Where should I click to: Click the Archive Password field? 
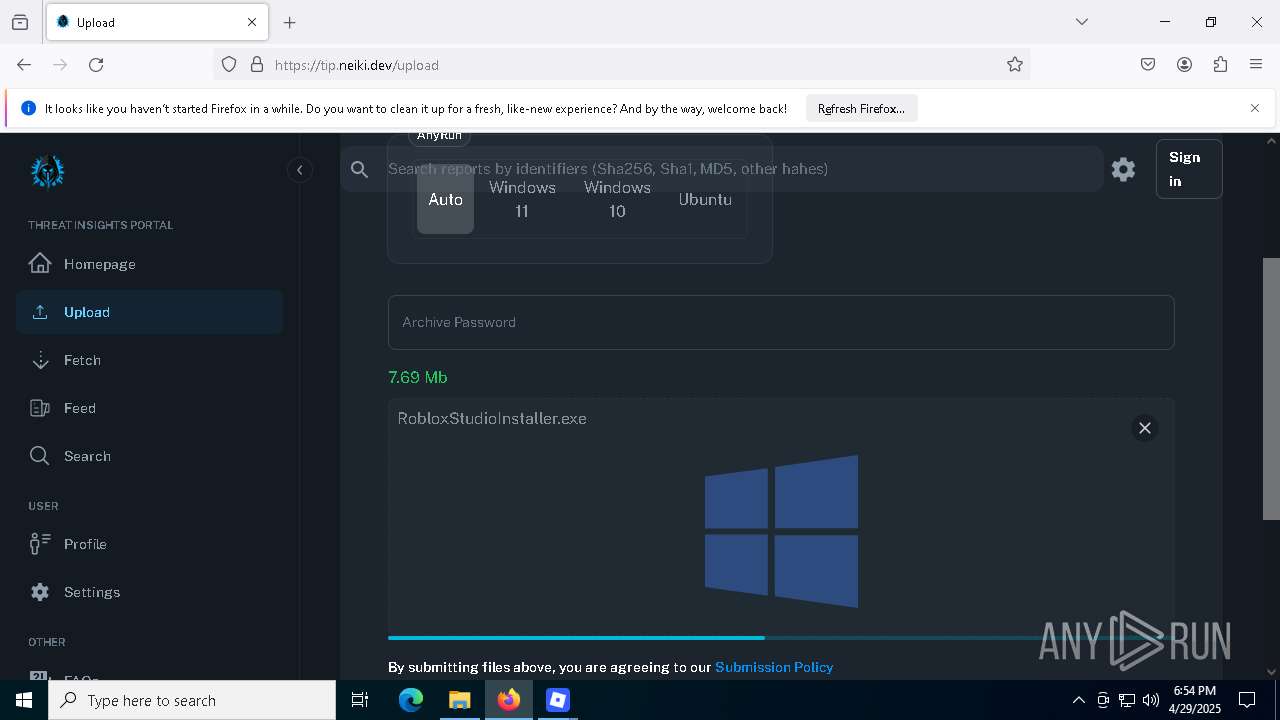[x=781, y=322]
